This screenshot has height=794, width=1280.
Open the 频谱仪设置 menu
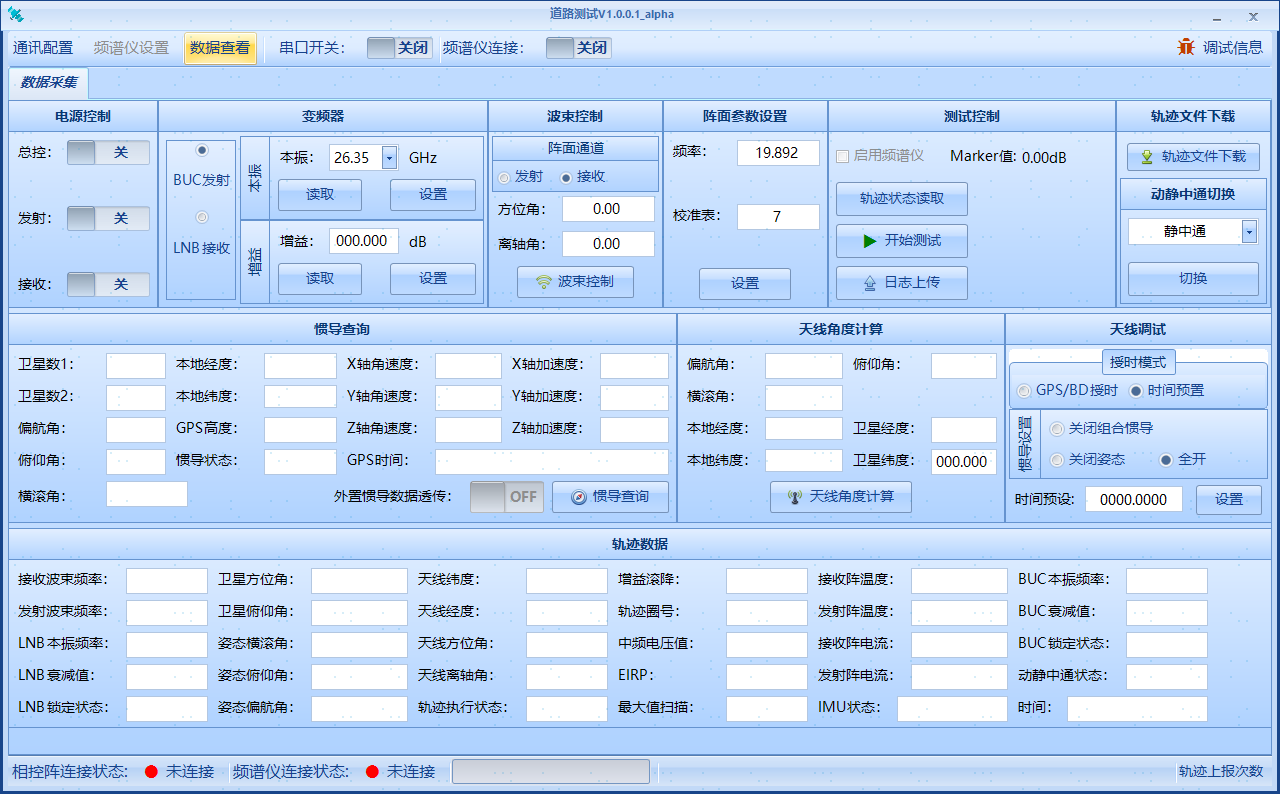pos(131,48)
